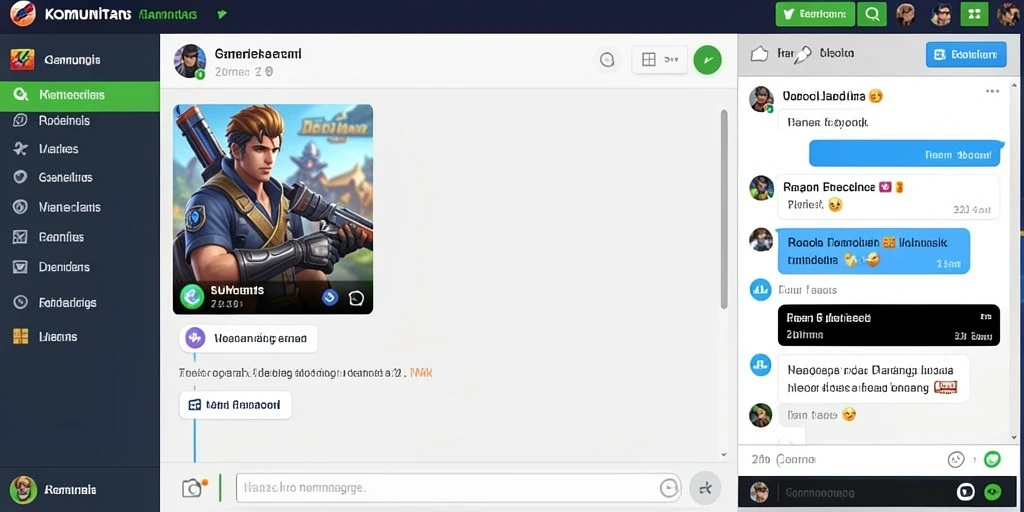
Task: Open the 'Mienecliams' sidebar item
Action: tap(80, 207)
